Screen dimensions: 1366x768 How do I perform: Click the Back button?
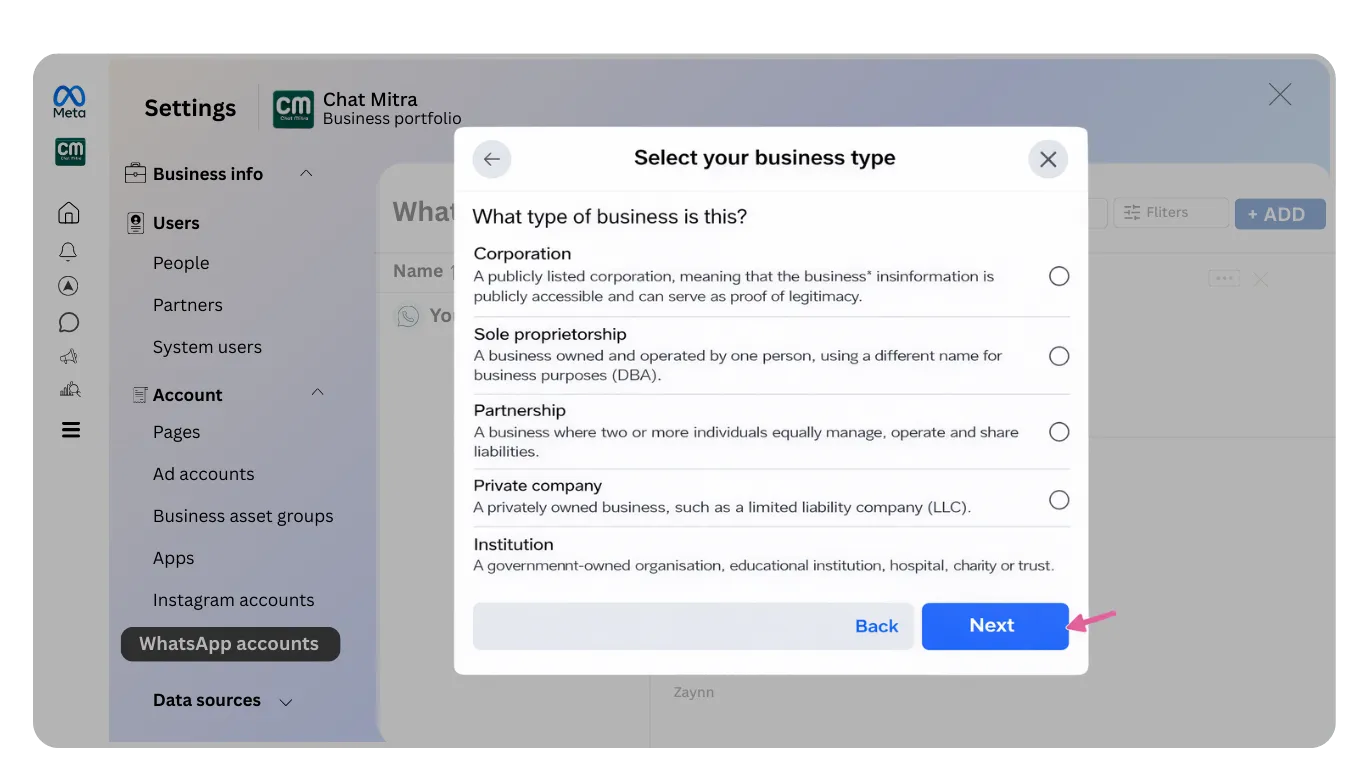point(876,625)
